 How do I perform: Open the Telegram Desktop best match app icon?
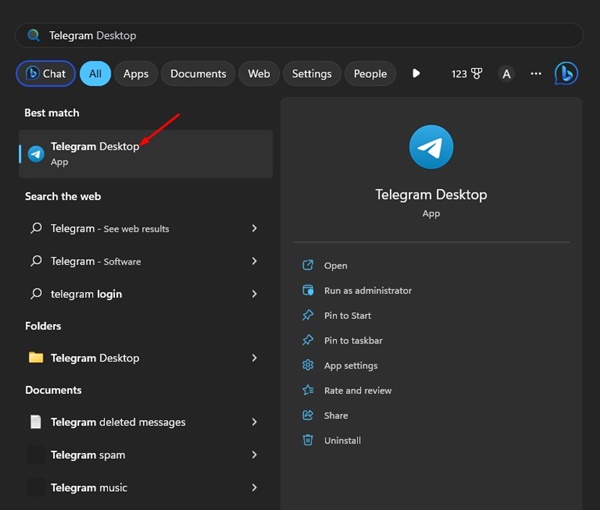(36, 154)
